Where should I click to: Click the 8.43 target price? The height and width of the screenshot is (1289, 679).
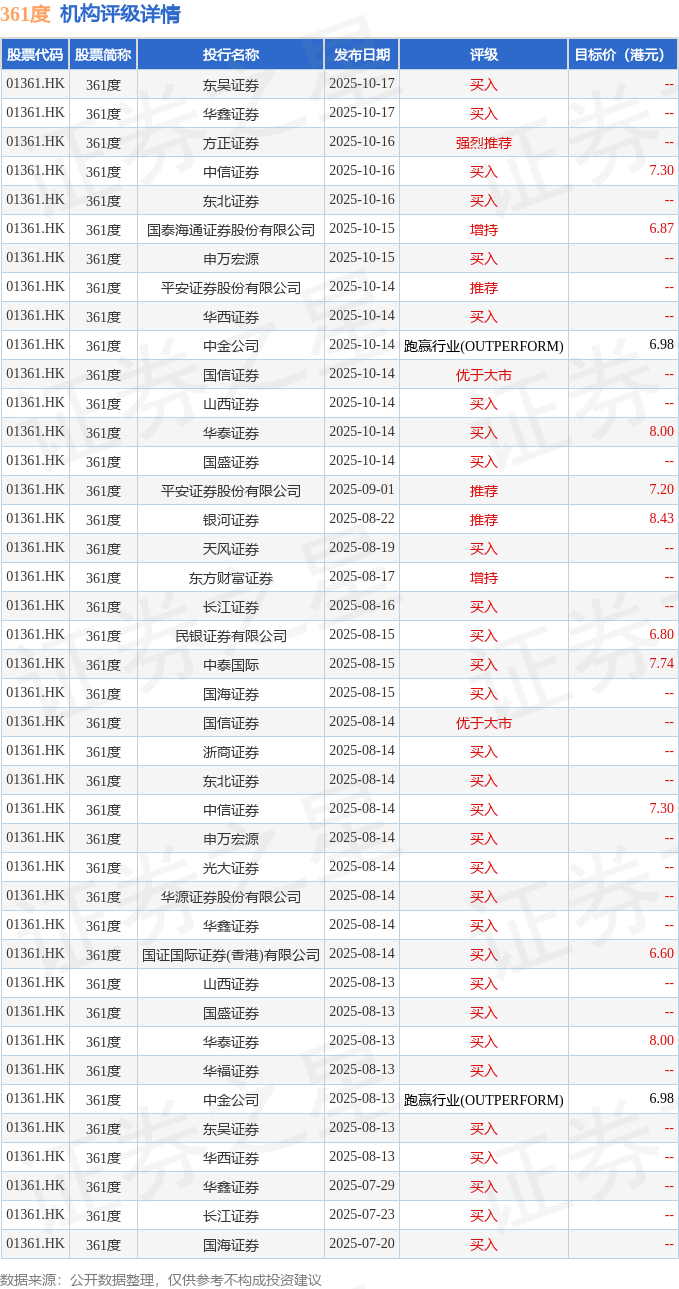661,519
